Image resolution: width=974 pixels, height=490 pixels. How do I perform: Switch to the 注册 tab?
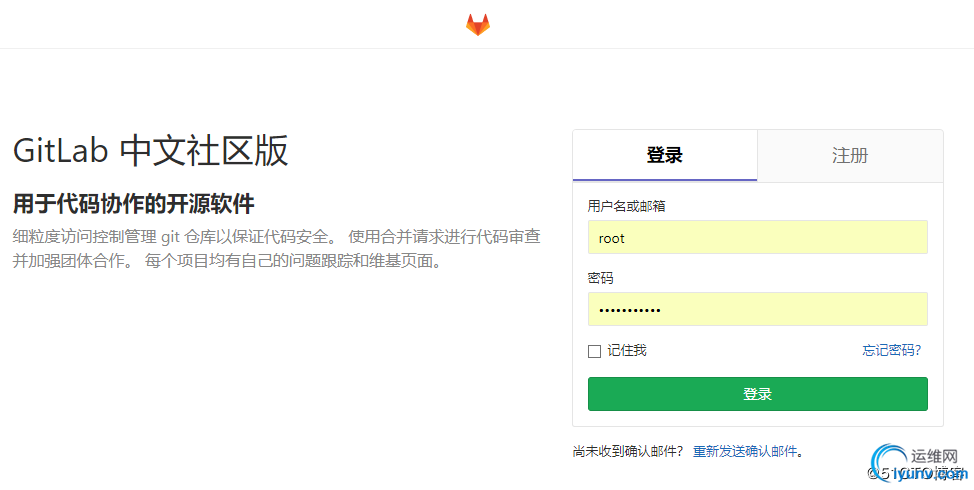coord(850,155)
